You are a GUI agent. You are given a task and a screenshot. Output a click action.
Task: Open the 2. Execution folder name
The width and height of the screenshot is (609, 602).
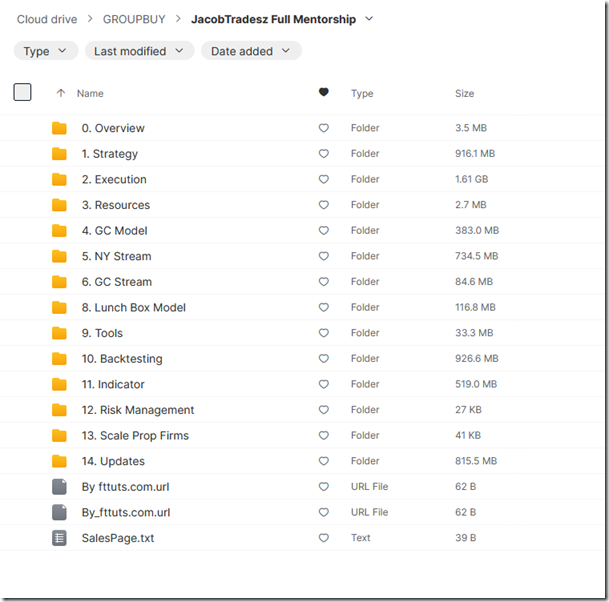(114, 179)
